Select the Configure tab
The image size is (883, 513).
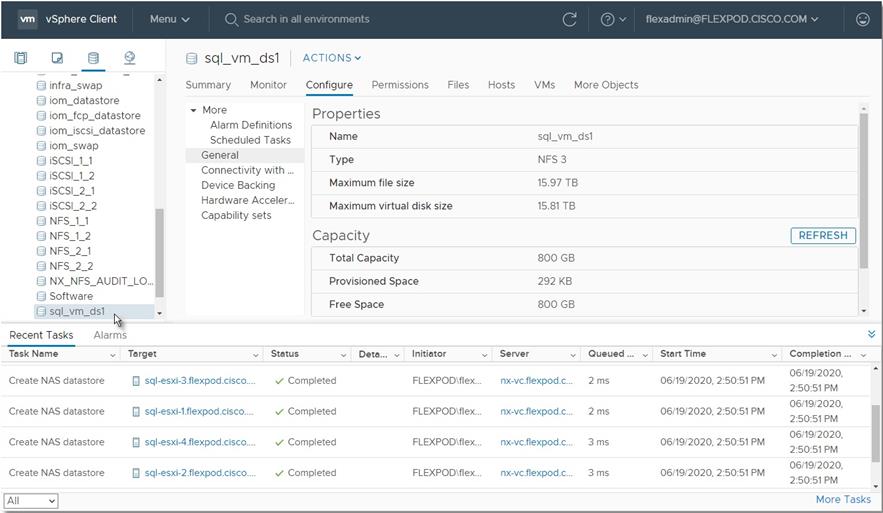click(x=329, y=85)
